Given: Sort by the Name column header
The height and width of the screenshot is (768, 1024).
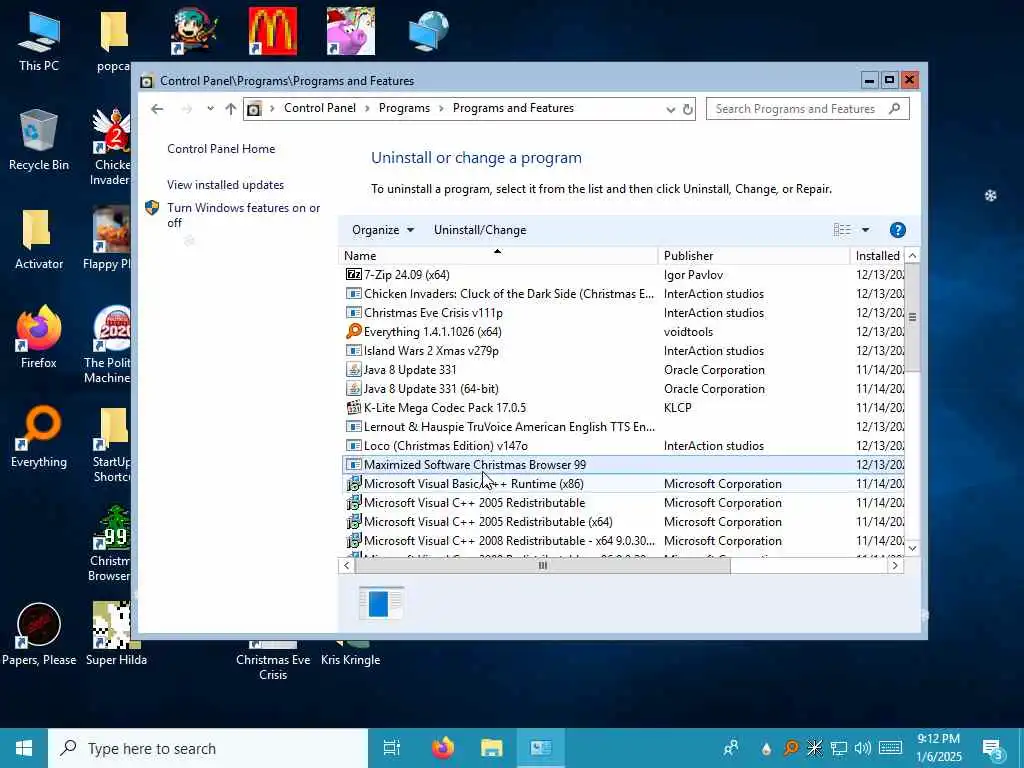Looking at the screenshot, I should tap(498, 256).
